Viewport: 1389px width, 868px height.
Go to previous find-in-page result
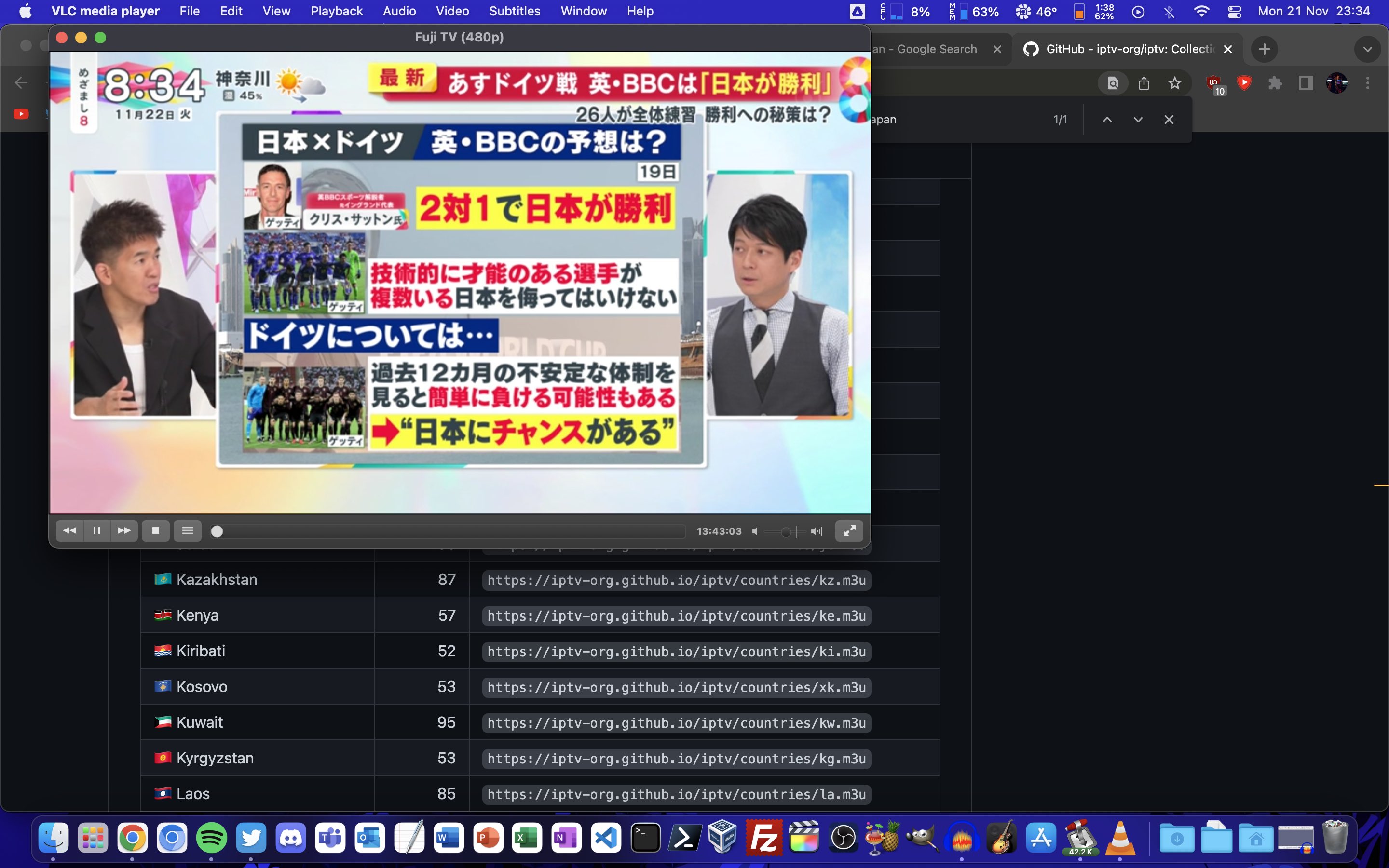point(1107,120)
